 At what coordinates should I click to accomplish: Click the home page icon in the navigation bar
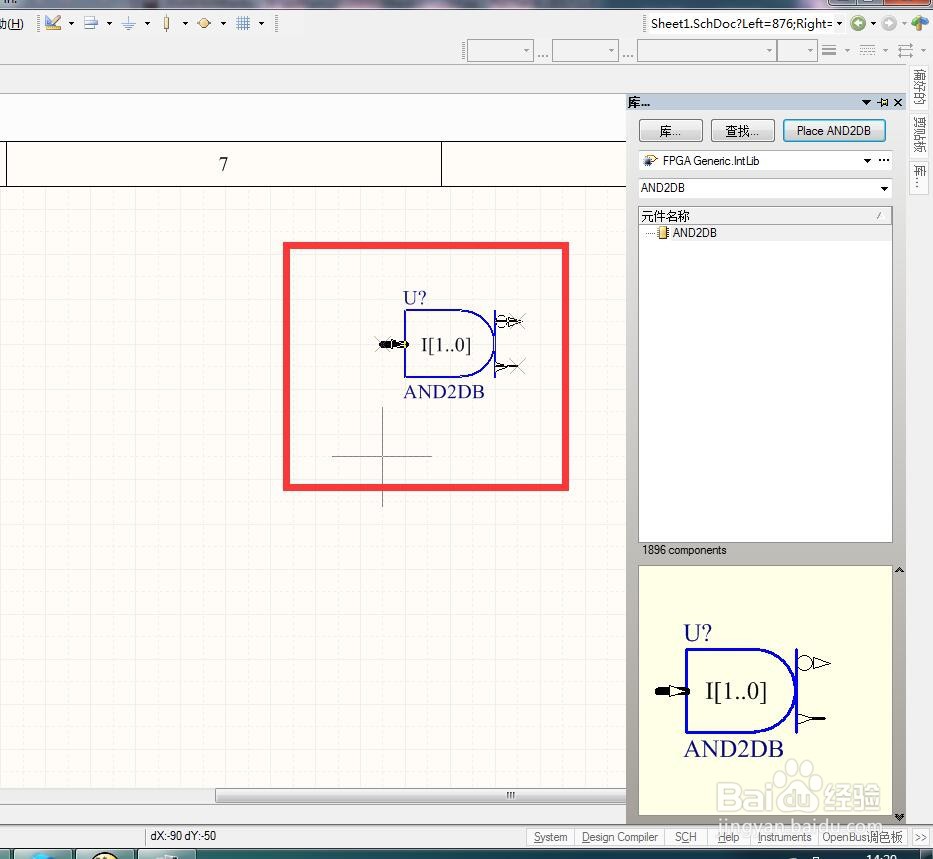[919, 23]
